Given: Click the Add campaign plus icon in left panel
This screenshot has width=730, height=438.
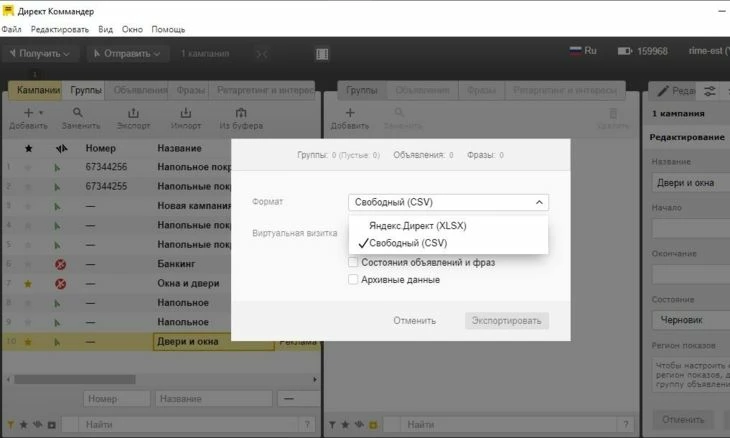Looking at the screenshot, I should 28,113.
